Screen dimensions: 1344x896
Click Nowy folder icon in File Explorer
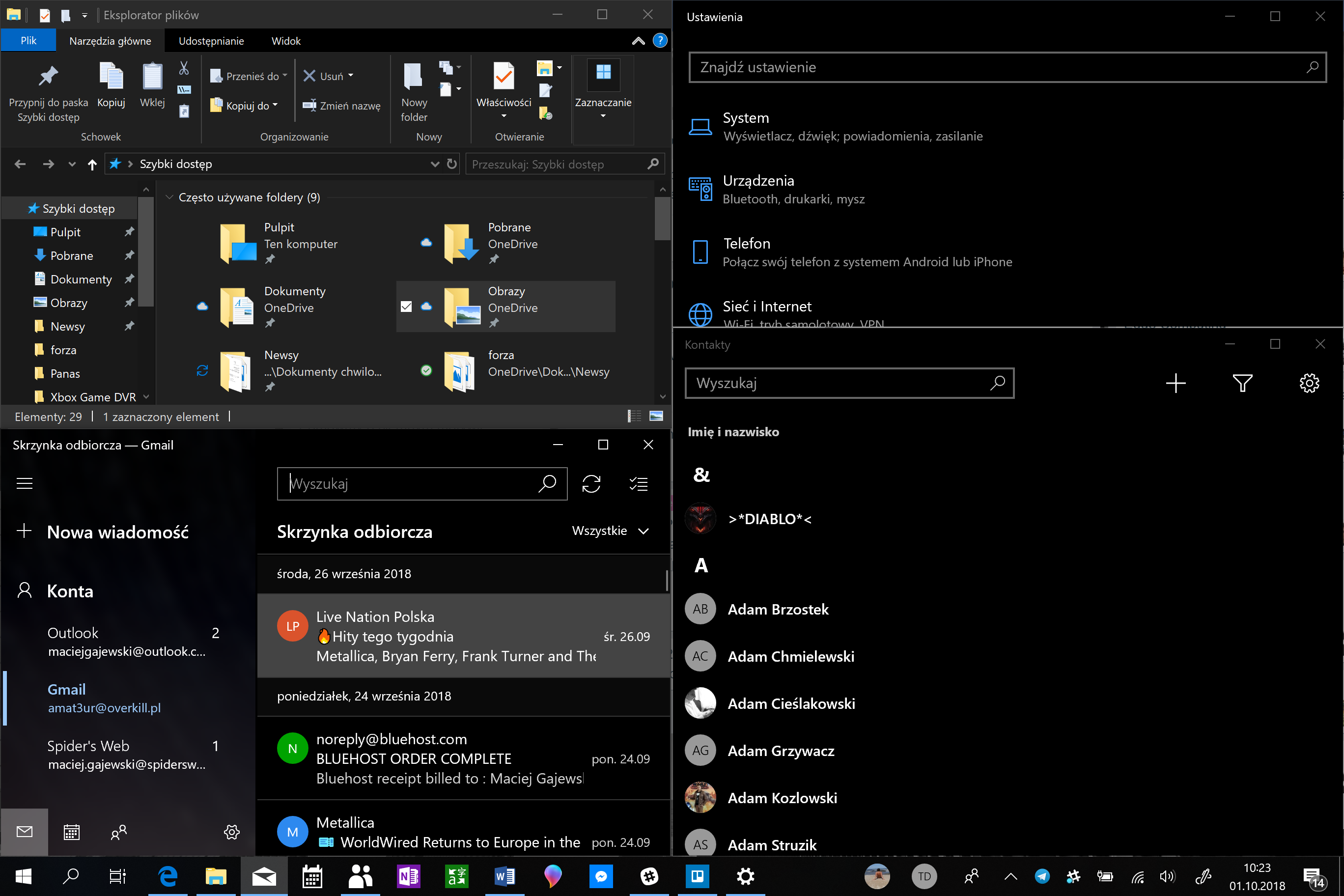tap(413, 76)
